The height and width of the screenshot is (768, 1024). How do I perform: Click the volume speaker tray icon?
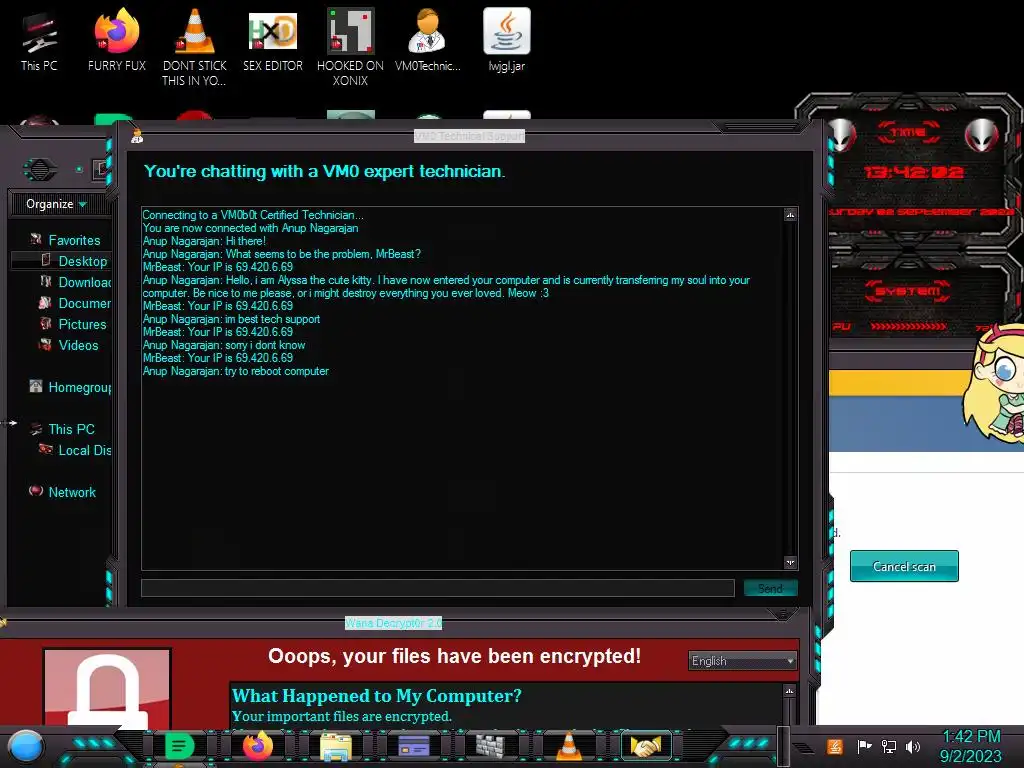click(913, 746)
